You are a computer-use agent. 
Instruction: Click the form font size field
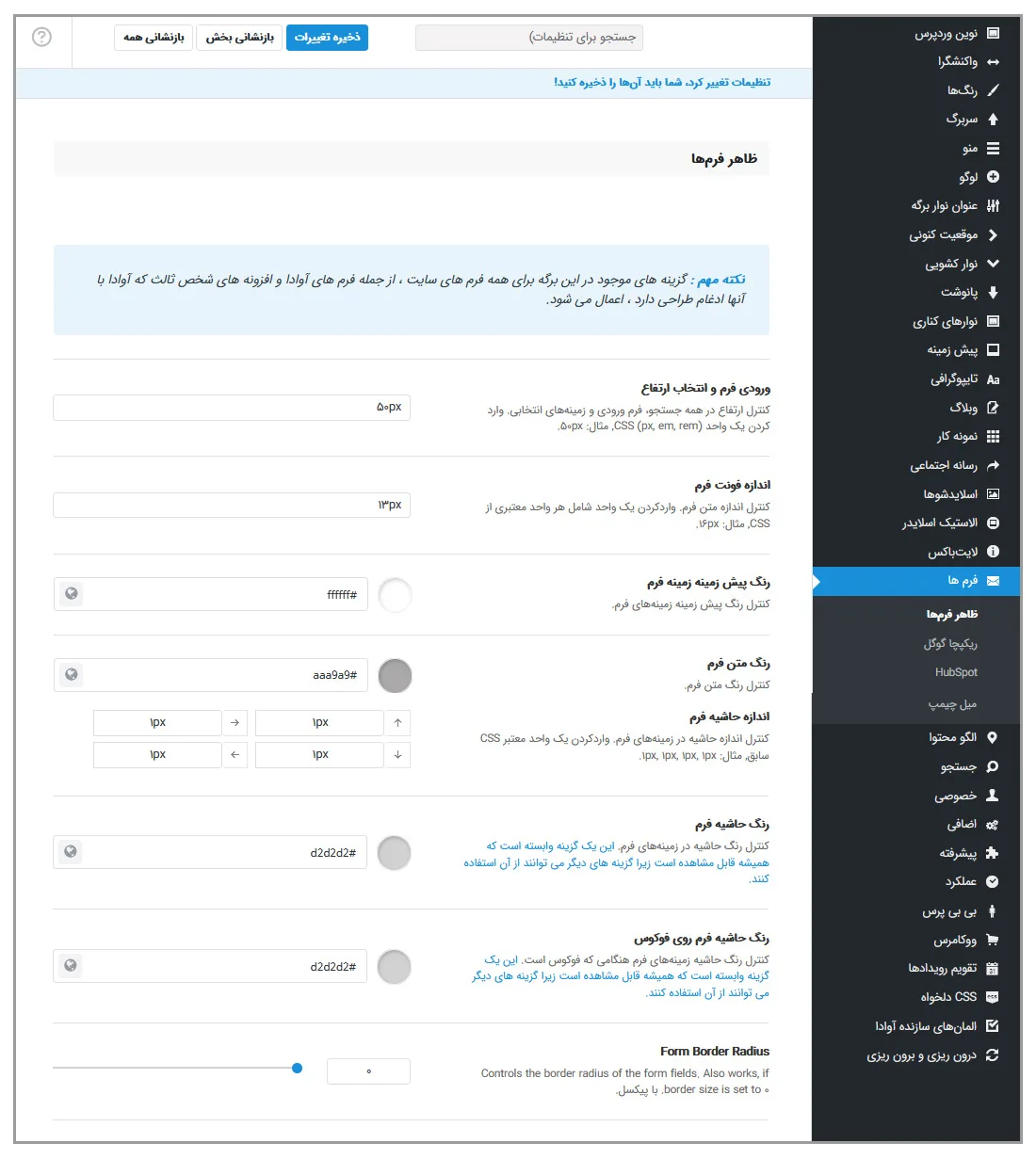[x=232, y=505]
